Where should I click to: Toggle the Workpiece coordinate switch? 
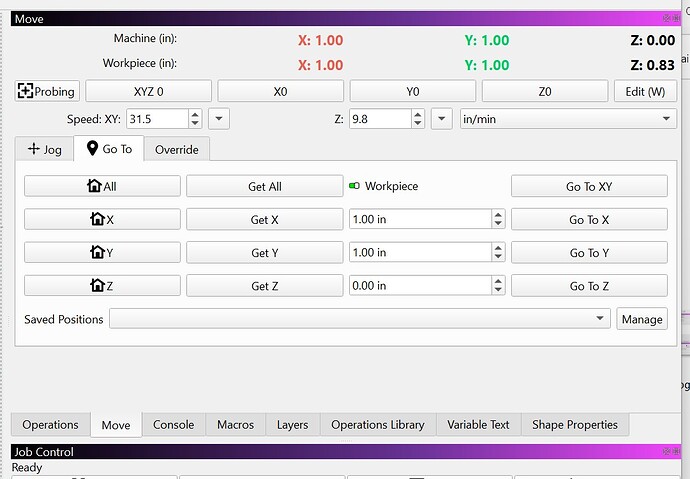pos(354,186)
